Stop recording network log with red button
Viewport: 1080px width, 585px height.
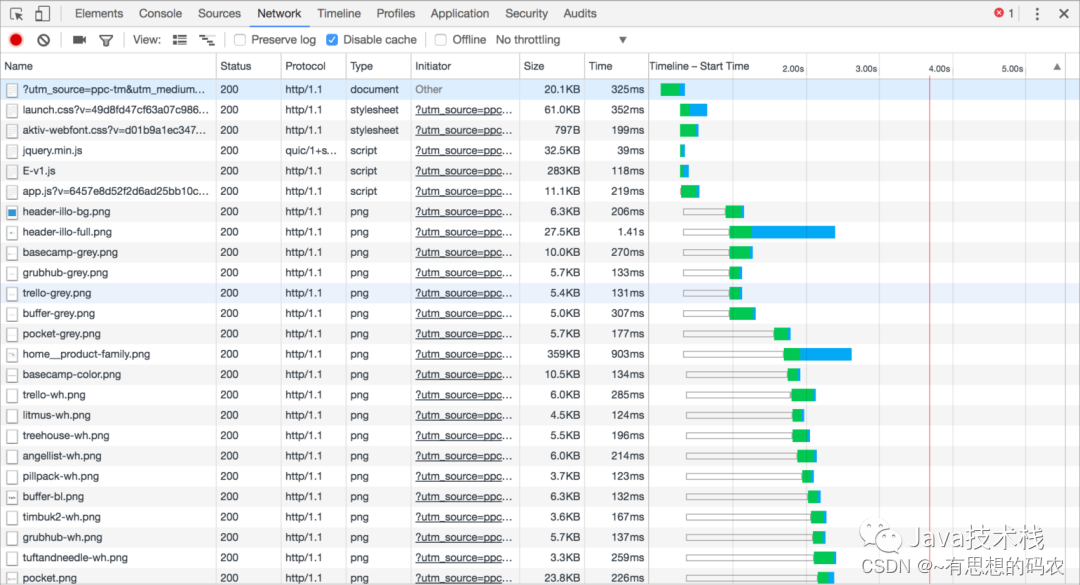pos(16,40)
